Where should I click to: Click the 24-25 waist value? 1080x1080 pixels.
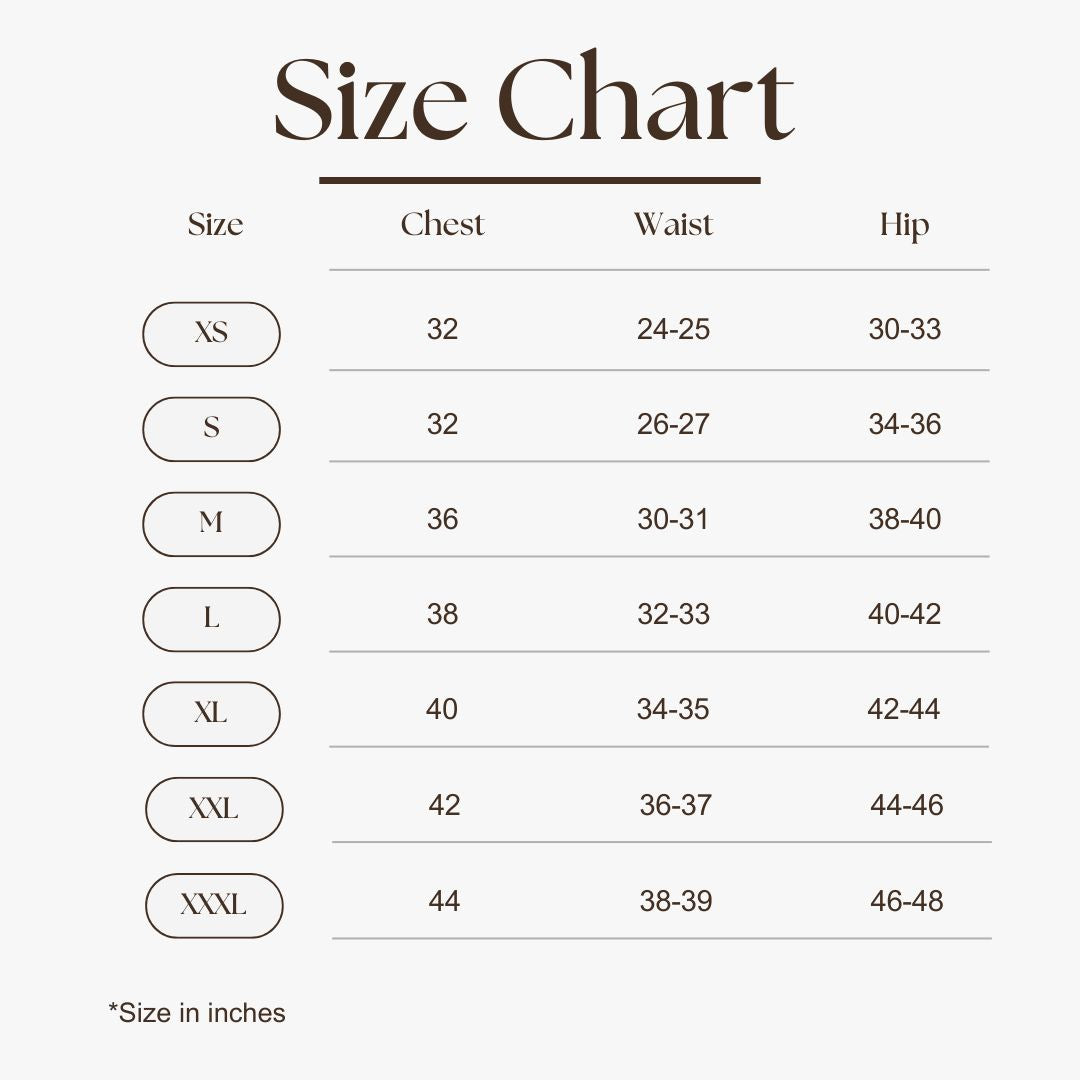[673, 329]
